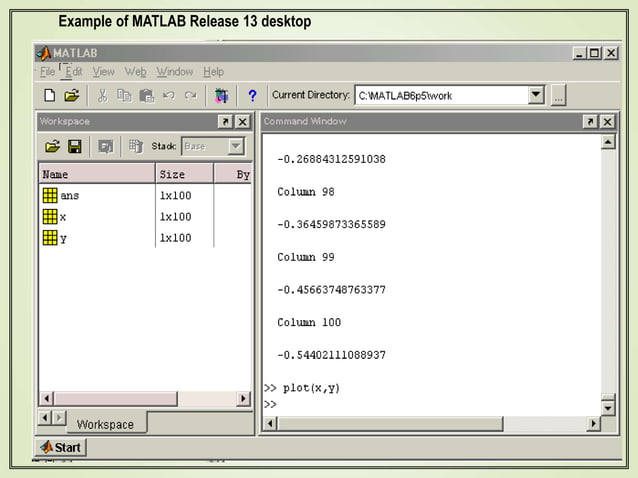Viewport: 638px width, 478px height.
Task: Open Help with the blue question mark
Action: [252, 96]
